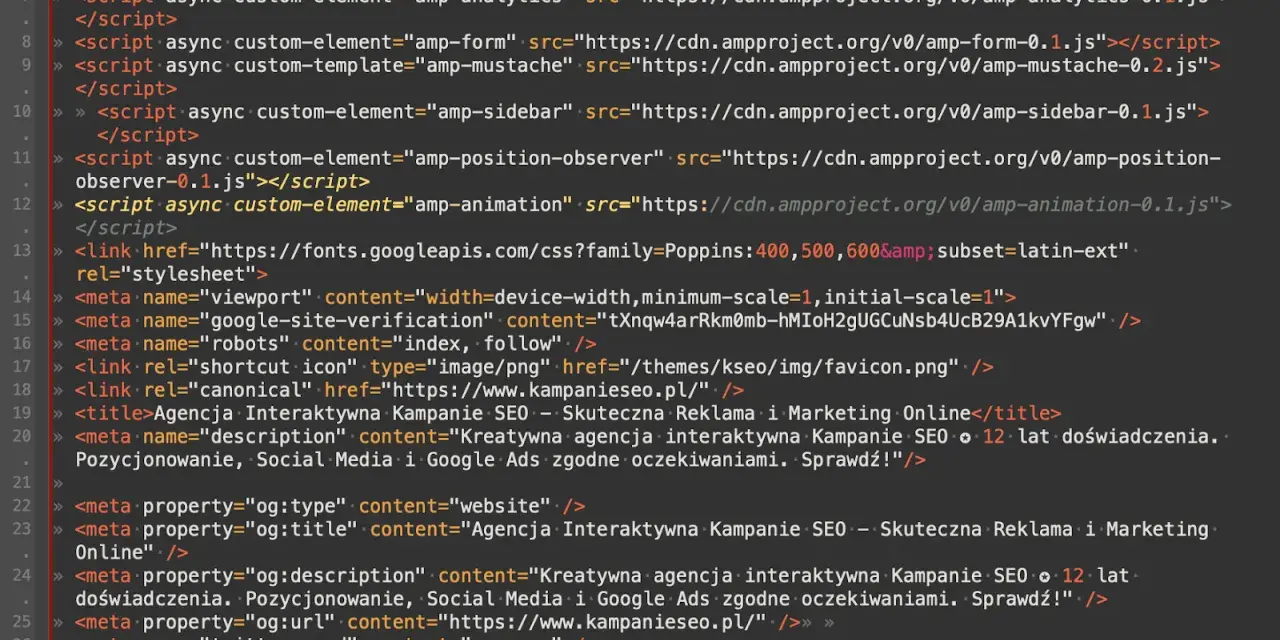Click line number 15 in the gutter
This screenshot has width=1280, height=640.
coord(21,320)
